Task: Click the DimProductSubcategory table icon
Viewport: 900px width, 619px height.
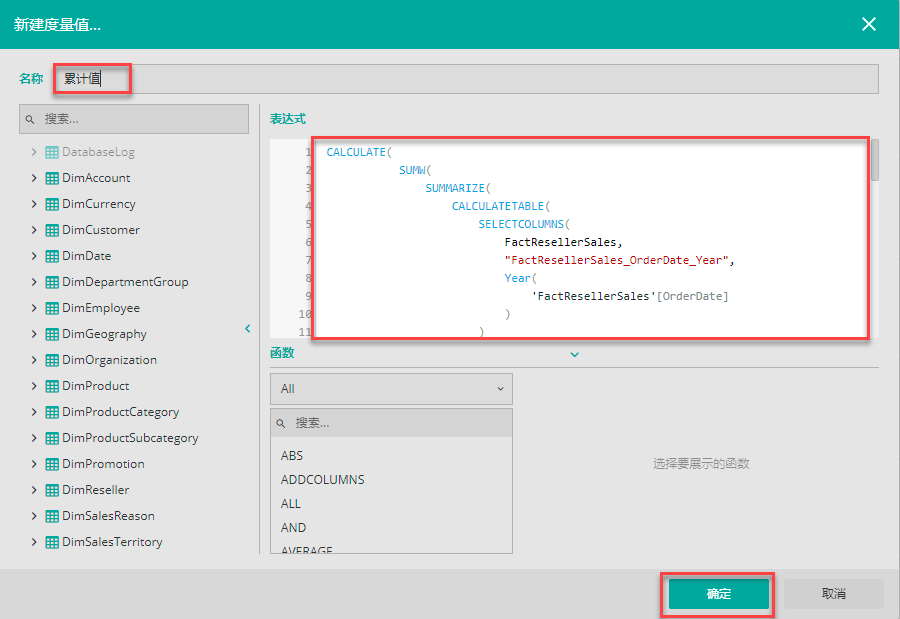Action: (52, 438)
